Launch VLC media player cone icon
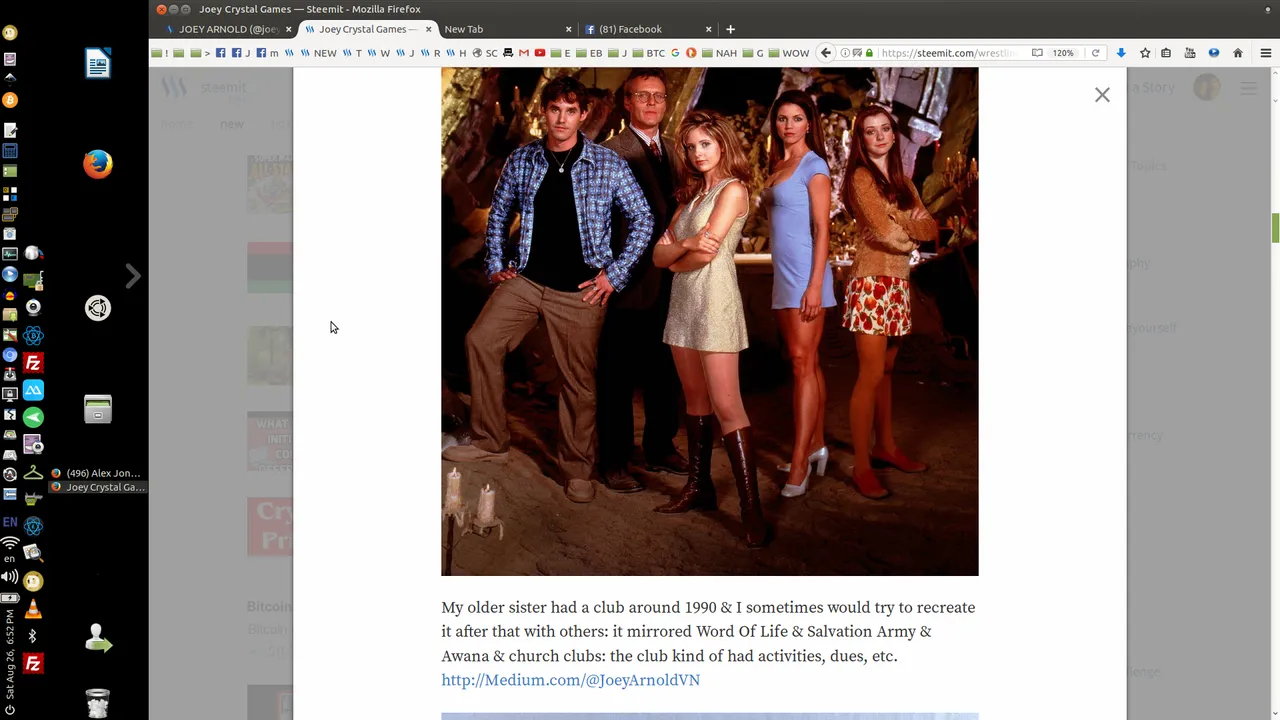 (x=33, y=609)
